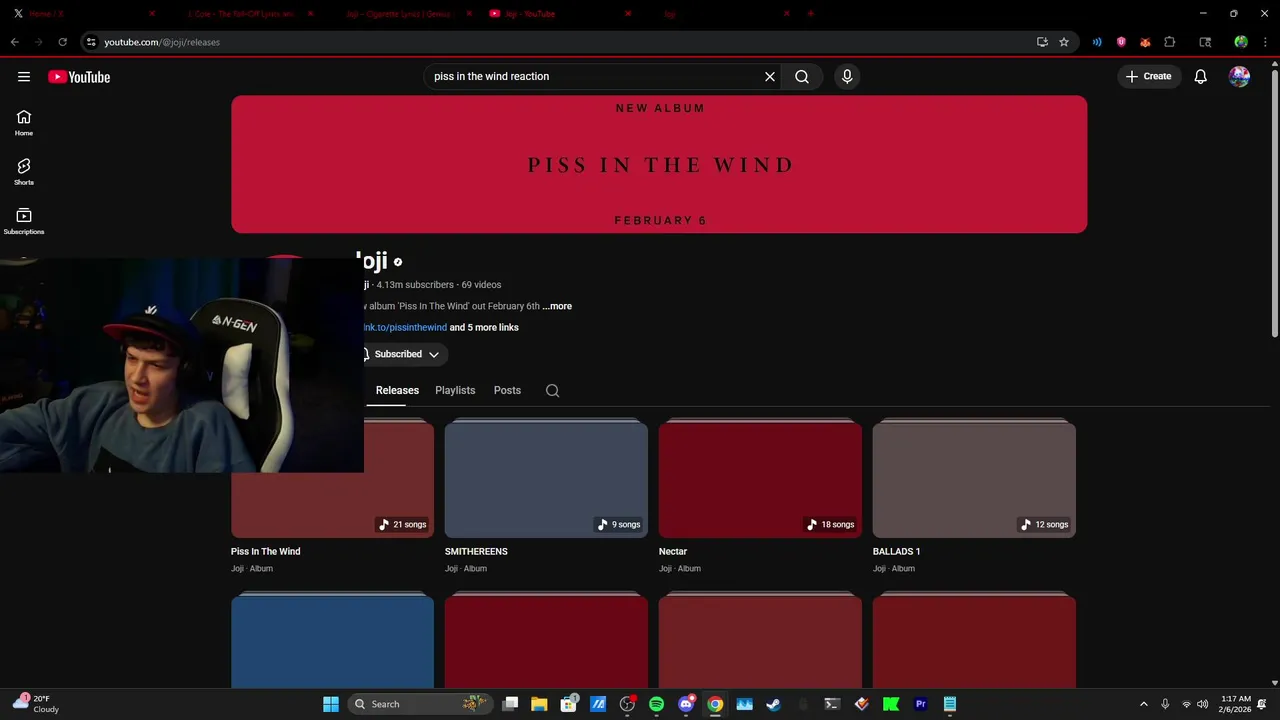Go to the YouTube logo home link
1280x720 pixels.
tap(79, 77)
